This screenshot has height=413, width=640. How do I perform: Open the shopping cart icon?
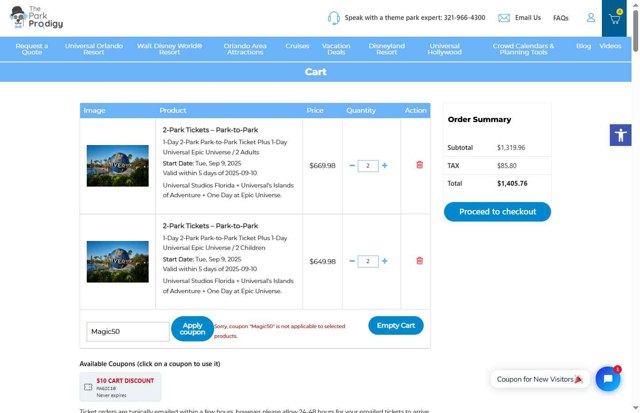pyautogui.click(x=614, y=18)
